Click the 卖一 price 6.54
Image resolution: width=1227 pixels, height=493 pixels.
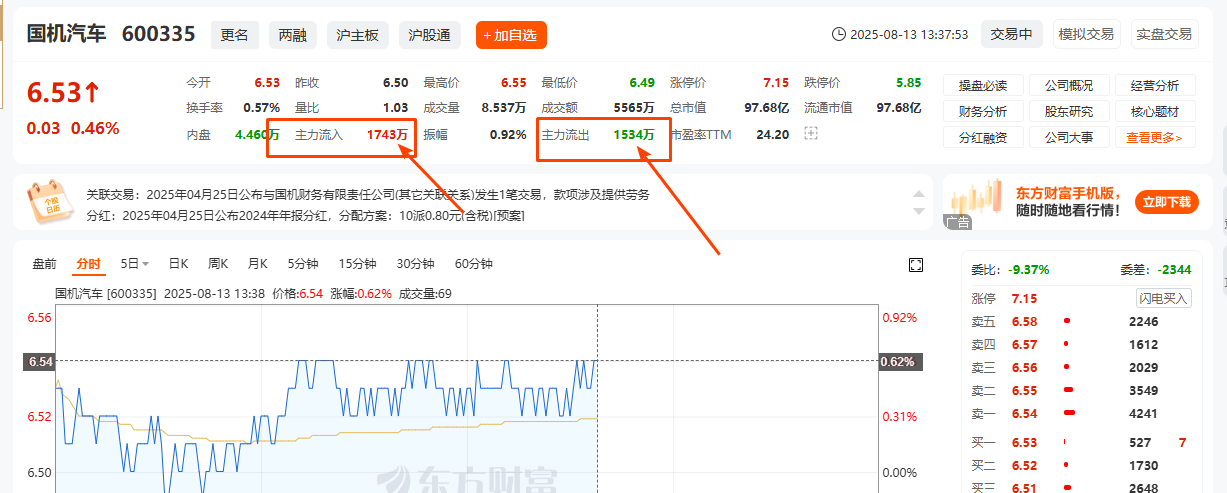[x=1024, y=414]
